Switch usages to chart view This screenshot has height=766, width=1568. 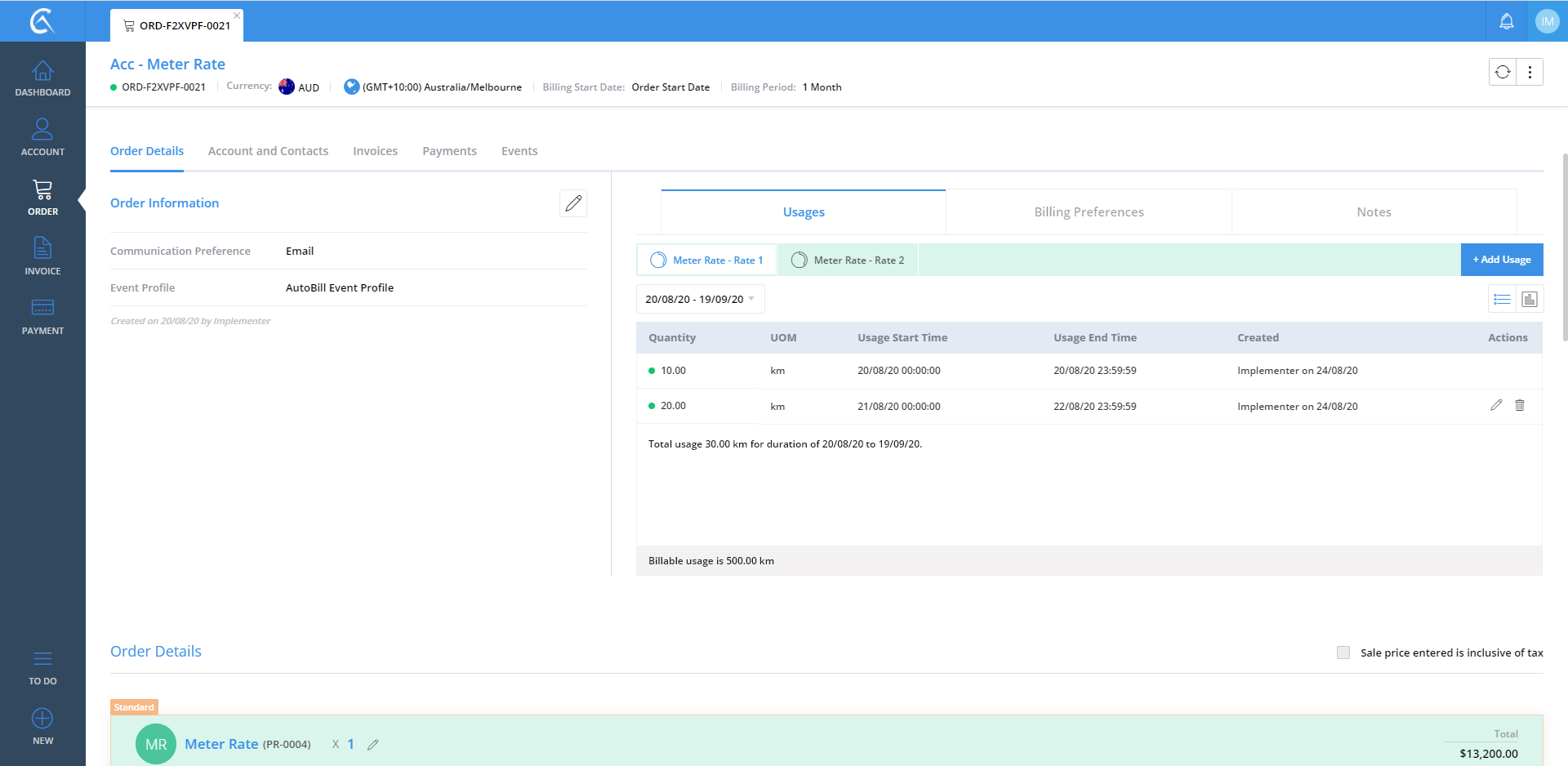point(1530,300)
